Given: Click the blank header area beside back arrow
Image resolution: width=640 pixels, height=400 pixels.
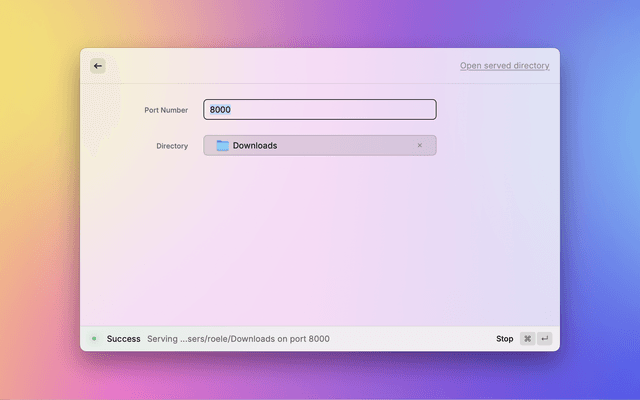Looking at the screenshot, I should pos(270,66).
